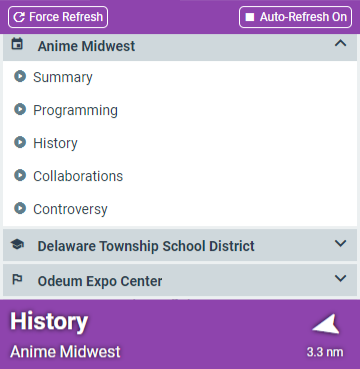
Task: Click the white direction arrow icon
Action: point(326,324)
